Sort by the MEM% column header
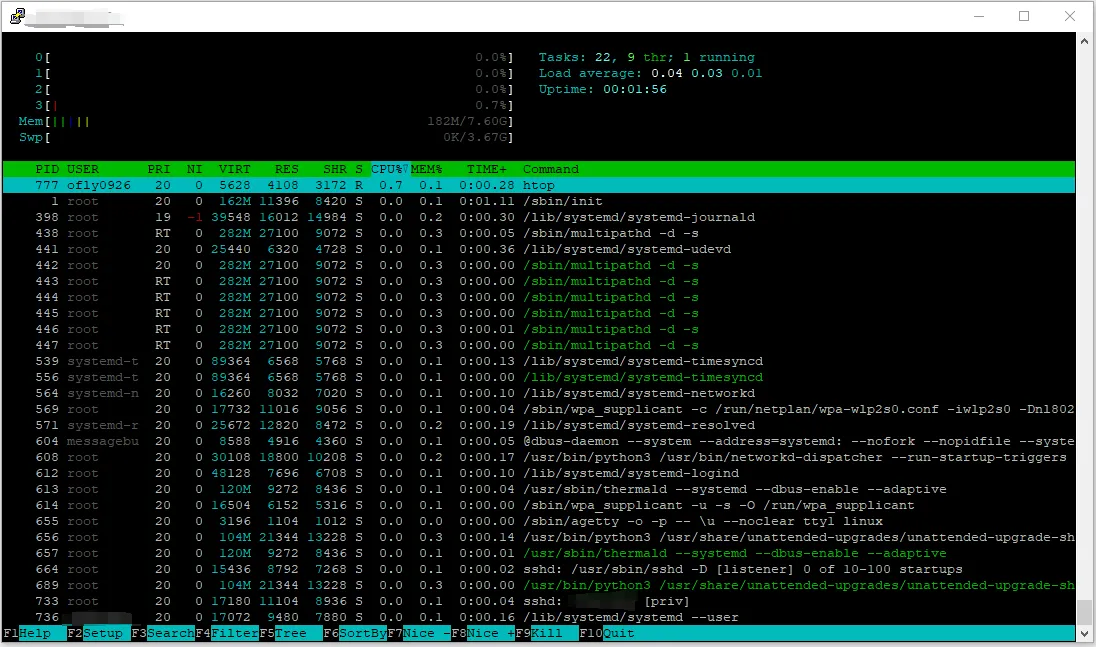Viewport: 1096px width, 647px height. coord(426,169)
